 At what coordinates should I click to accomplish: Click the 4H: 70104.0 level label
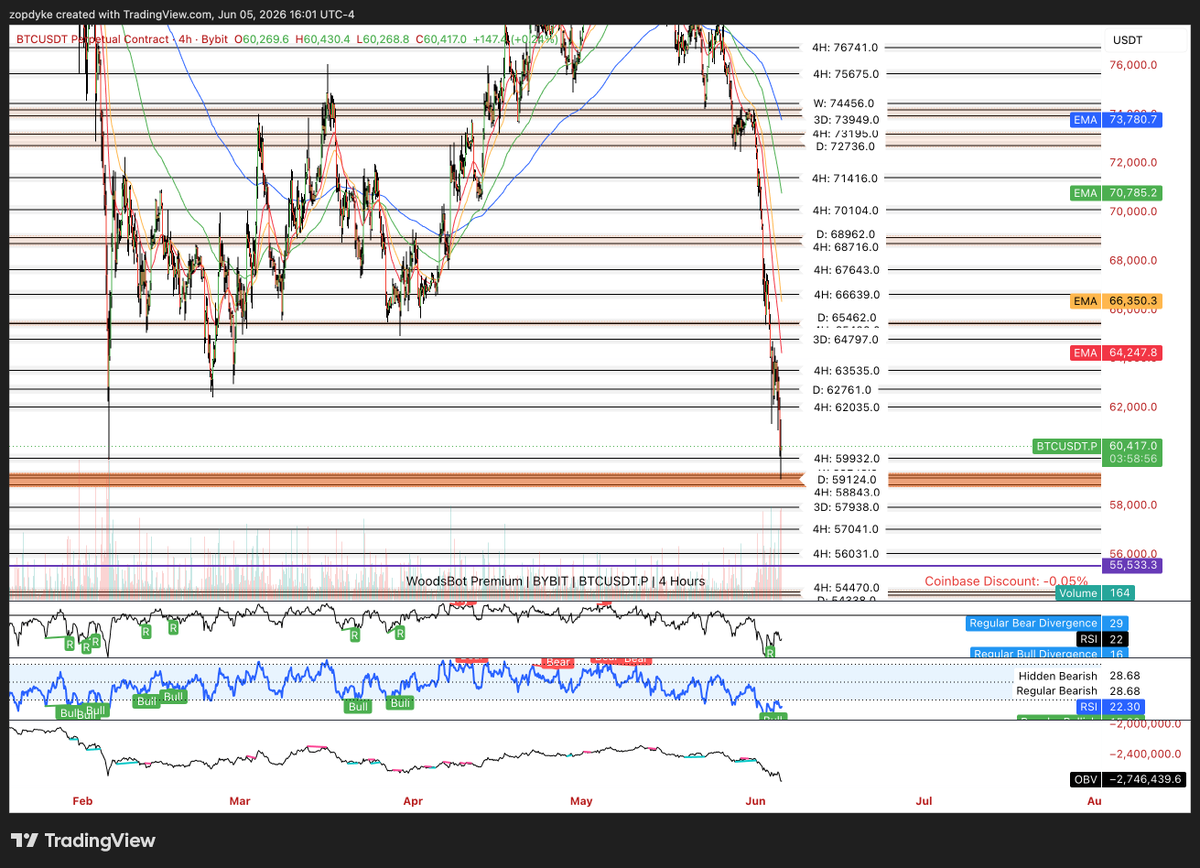tap(846, 210)
